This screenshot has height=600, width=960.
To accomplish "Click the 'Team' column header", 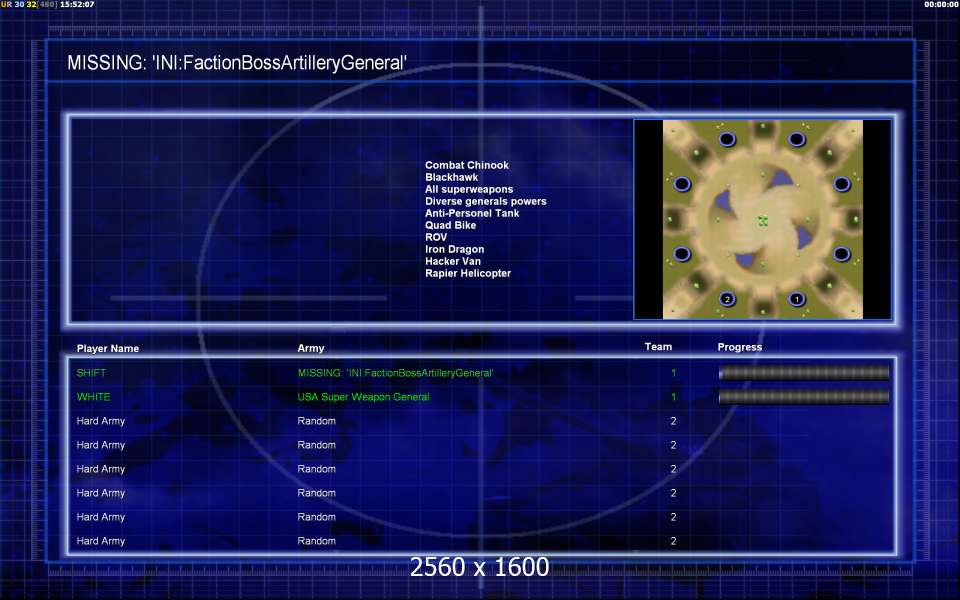I will [x=658, y=347].
